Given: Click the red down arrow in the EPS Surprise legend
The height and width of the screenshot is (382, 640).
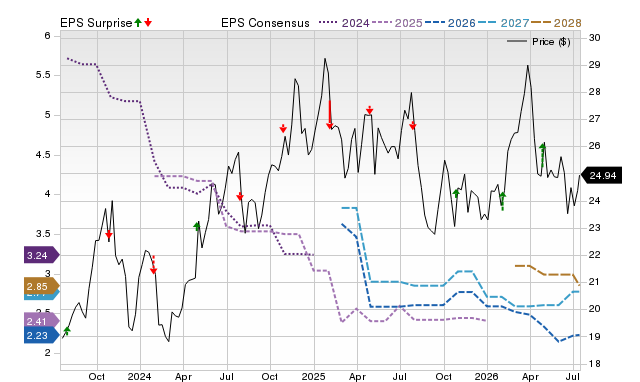Looking at the screenshot, I should point(148,22).
